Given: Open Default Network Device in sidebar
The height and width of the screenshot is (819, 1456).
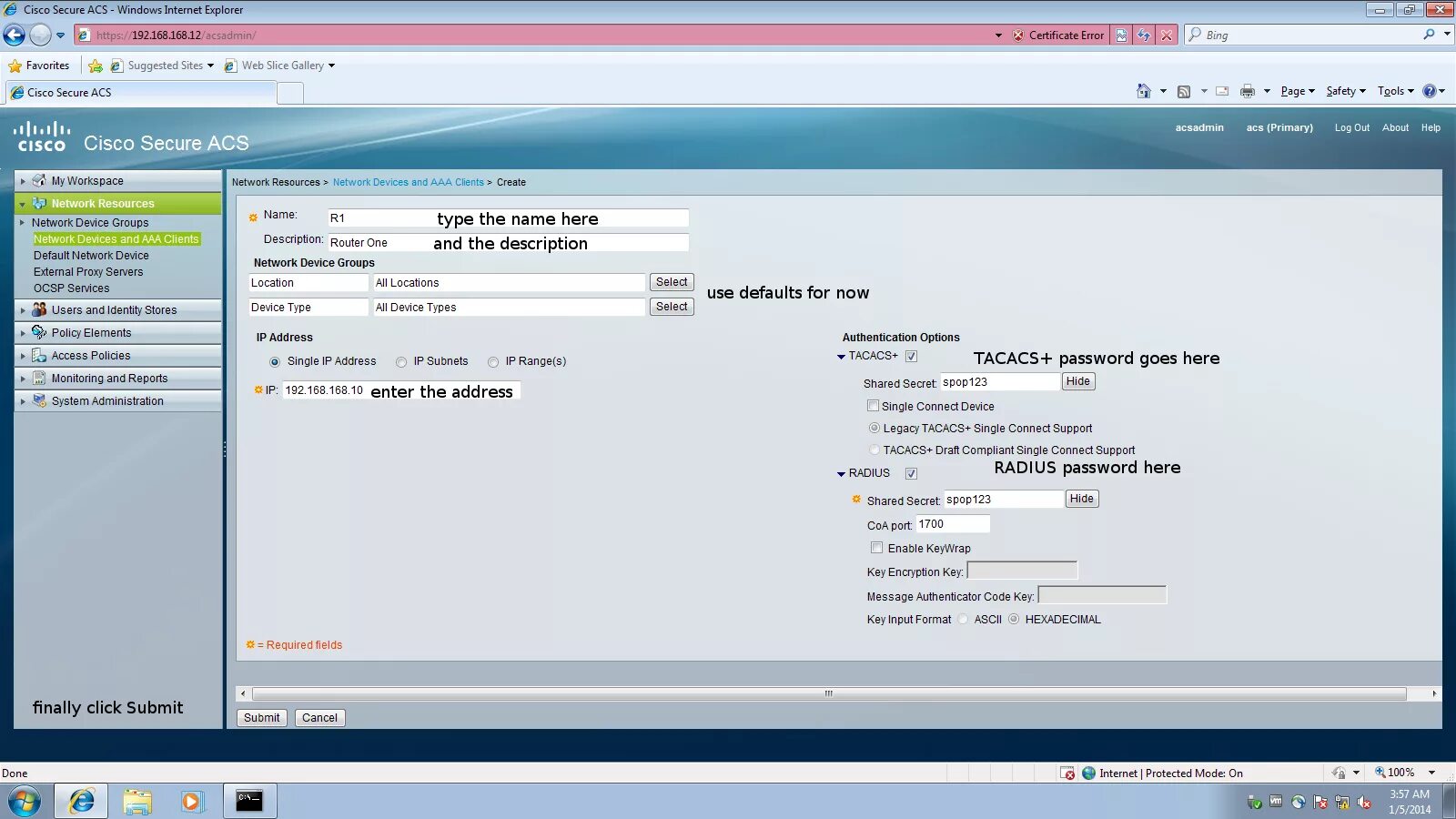Looking at the screenshot, I should 91,256.
